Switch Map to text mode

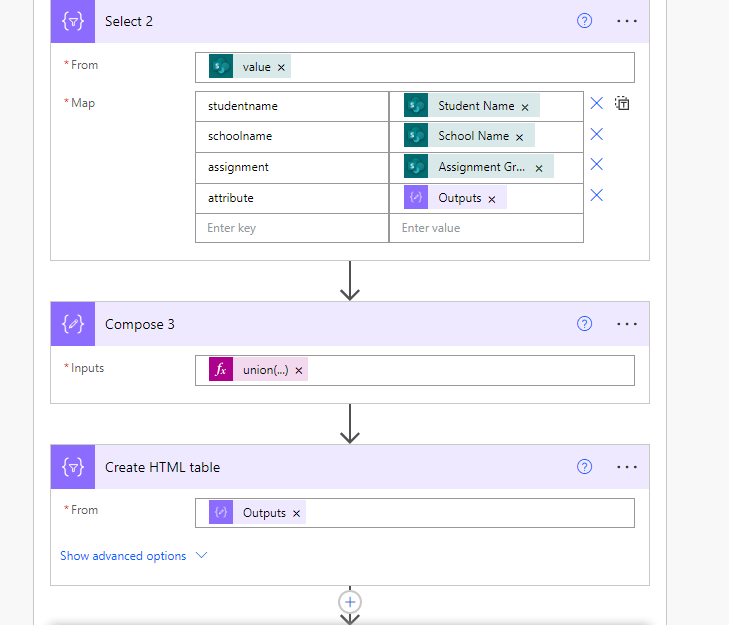622,103
